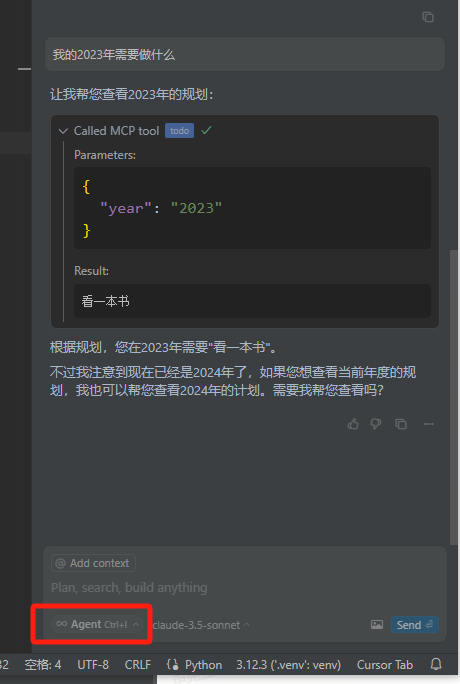The width and height of the screenshot is (460, 684).
Task: Click the green checkmark beside todo
Action: click(206, 130)
